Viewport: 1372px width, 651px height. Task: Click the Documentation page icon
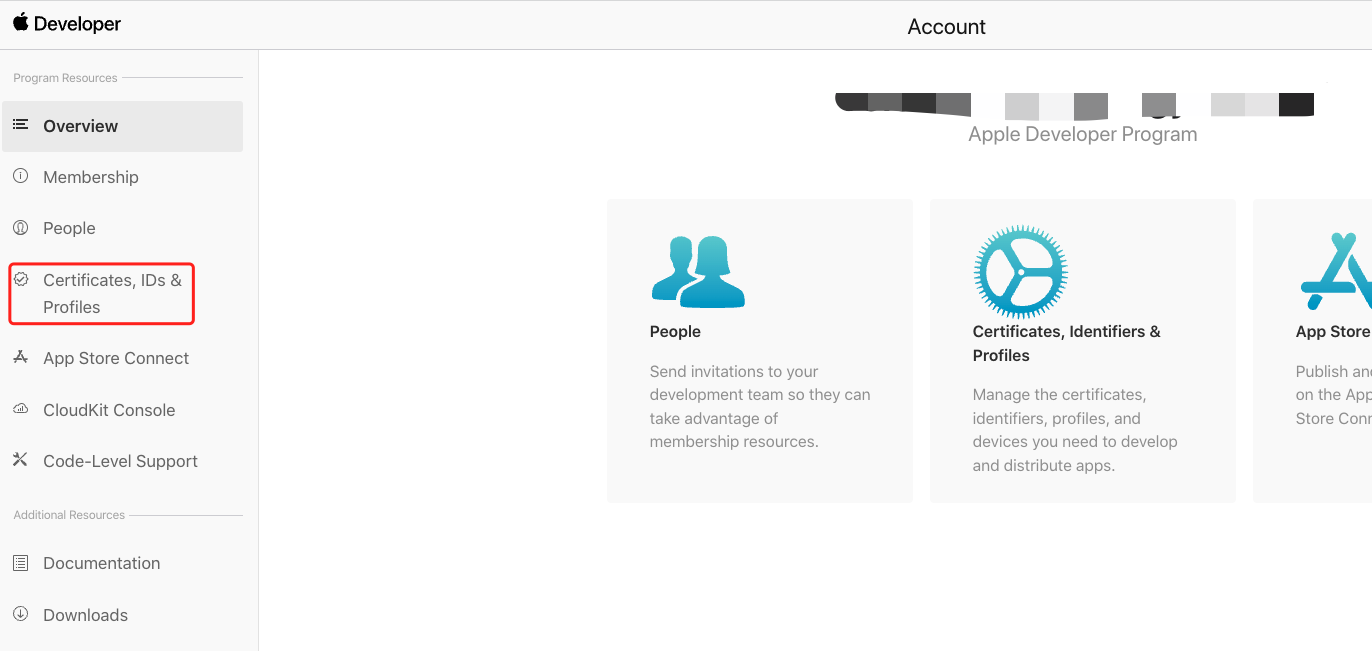[x=20, y=563]
